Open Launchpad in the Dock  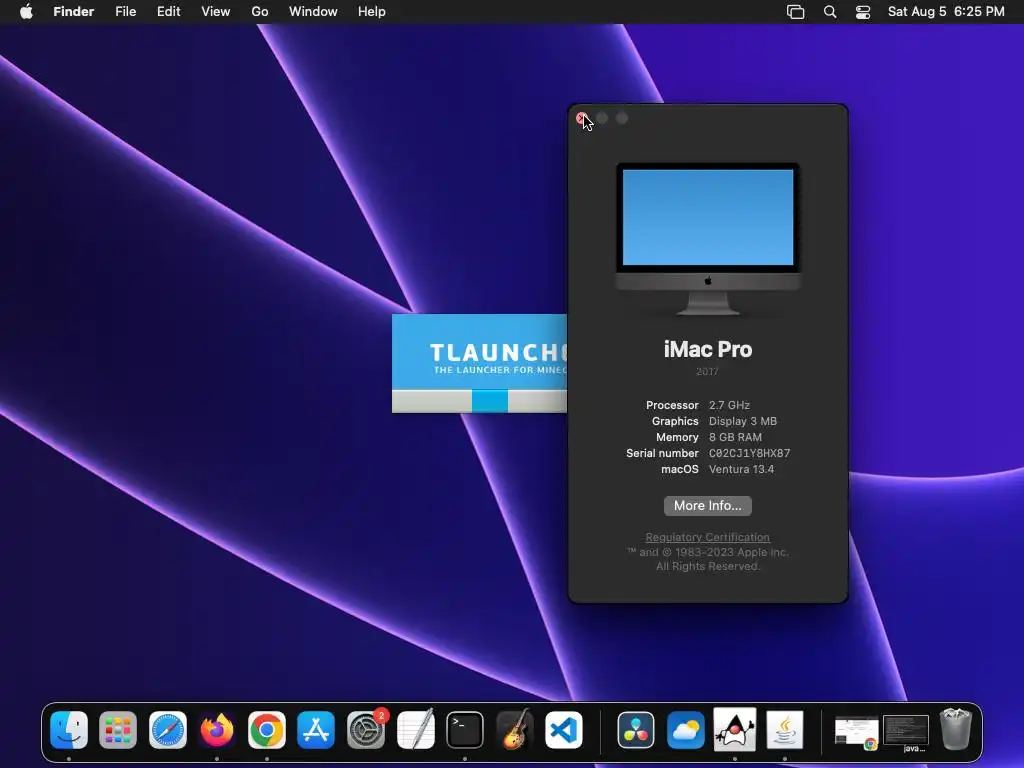[x=118, y=729]
